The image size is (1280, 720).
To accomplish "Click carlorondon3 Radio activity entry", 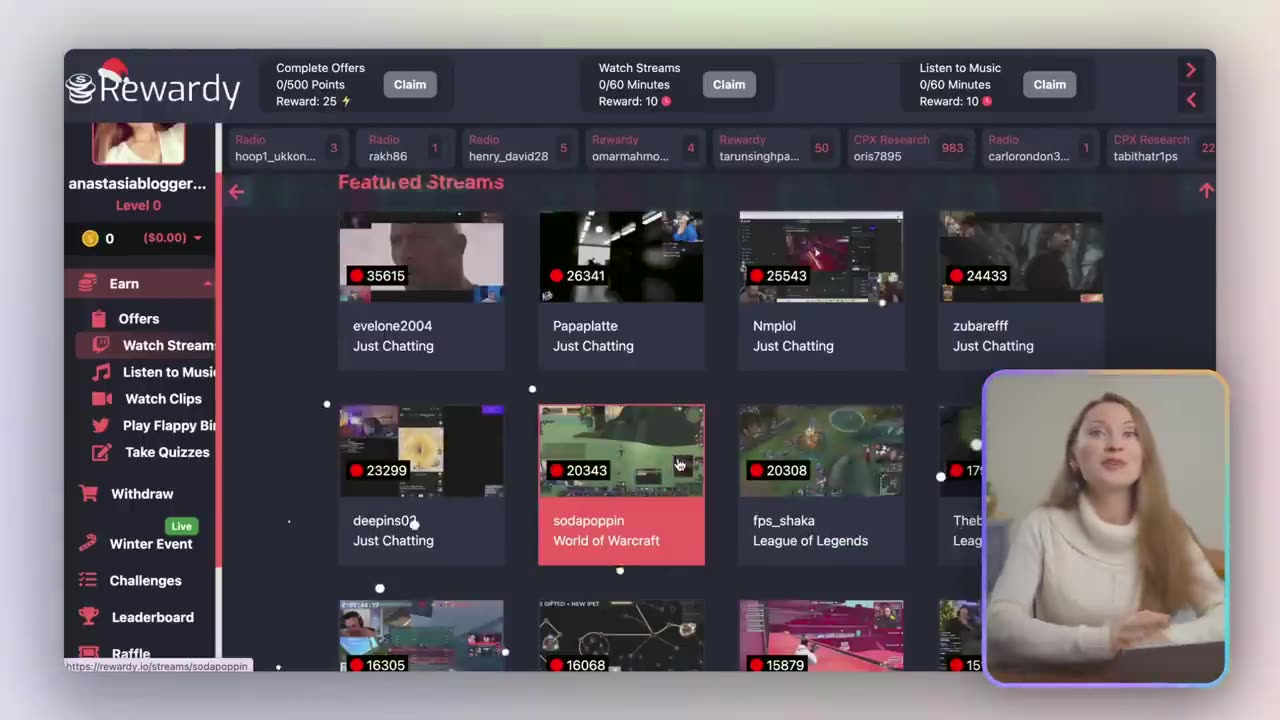I will coord(1039,148).
